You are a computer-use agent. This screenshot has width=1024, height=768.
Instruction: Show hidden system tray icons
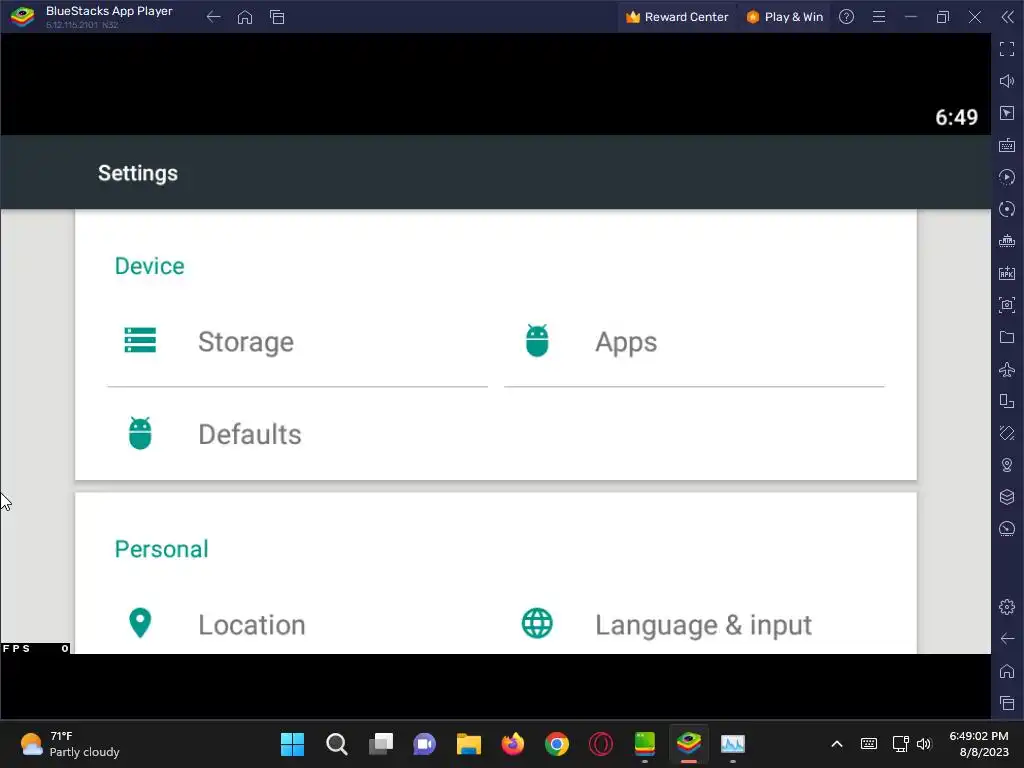pos(837,744)
